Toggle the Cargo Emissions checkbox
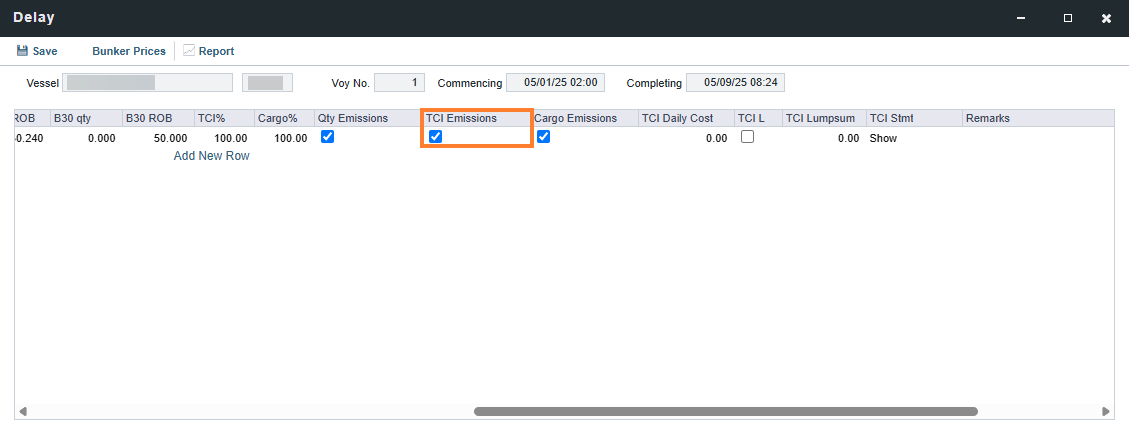This screenshot has width=1129, height=427. click(544, 137)
